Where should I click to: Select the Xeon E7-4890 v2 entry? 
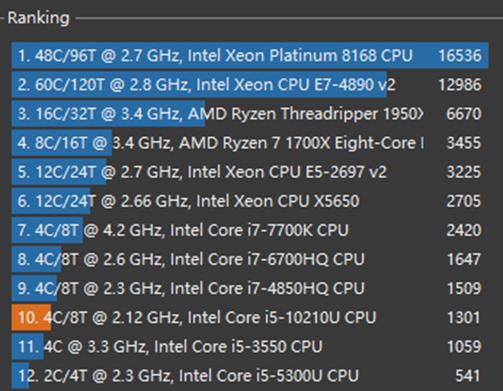(250, 85)
